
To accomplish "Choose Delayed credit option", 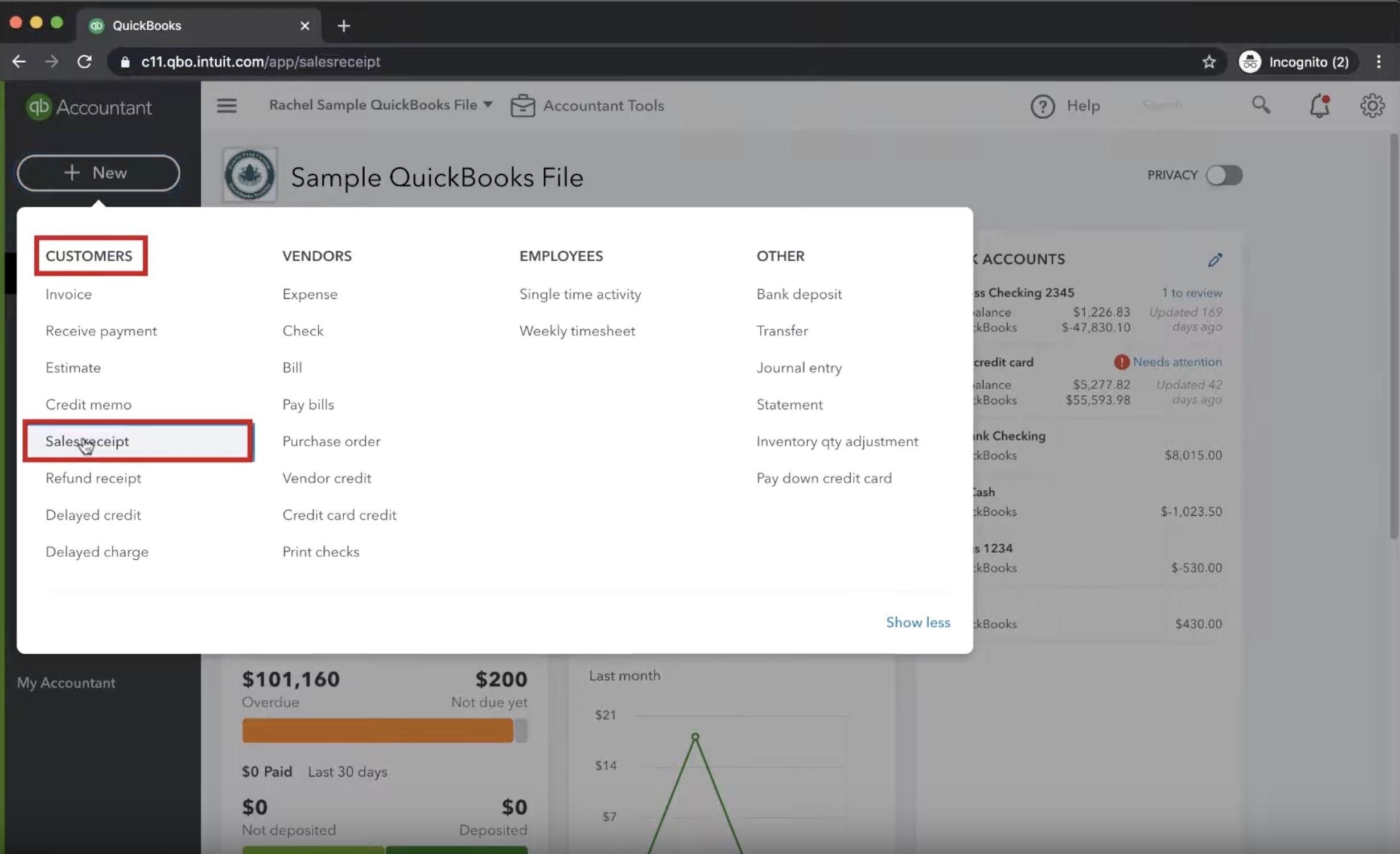I will coord(93,515).
